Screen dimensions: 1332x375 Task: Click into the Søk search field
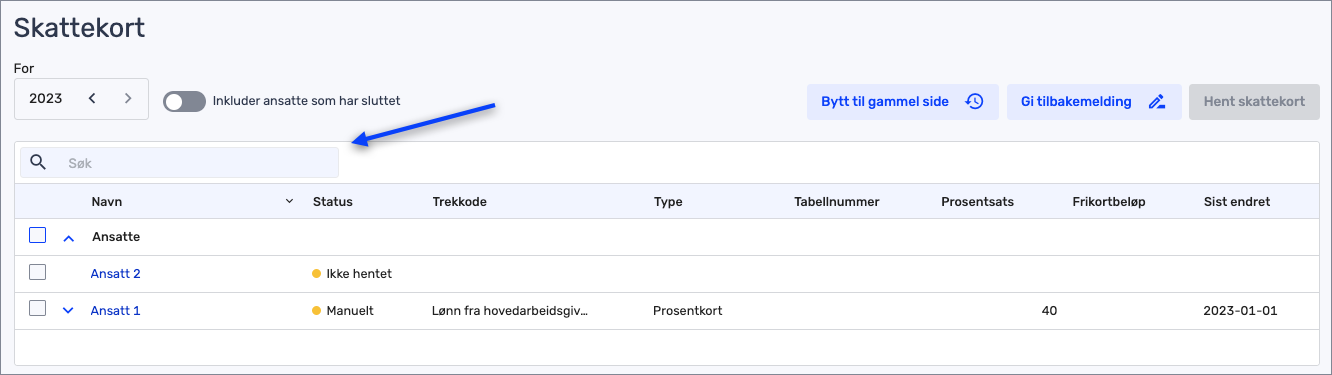[180, 162]
